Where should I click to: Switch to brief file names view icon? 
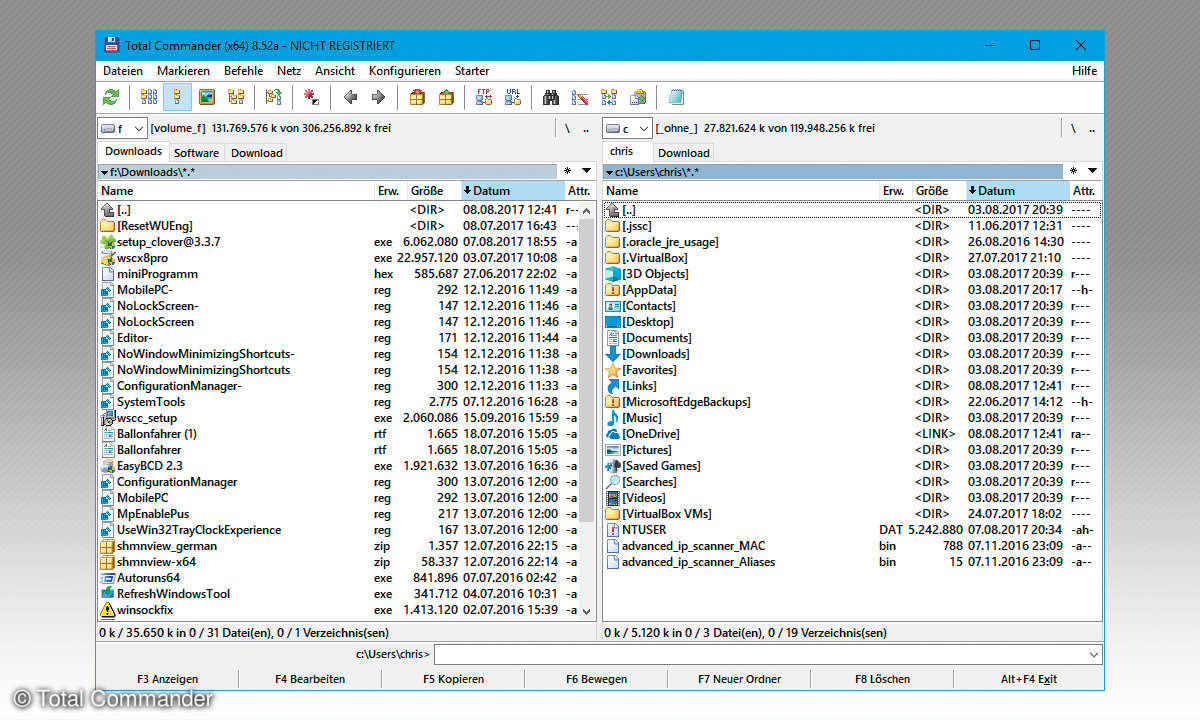click(x=149, y=97)
